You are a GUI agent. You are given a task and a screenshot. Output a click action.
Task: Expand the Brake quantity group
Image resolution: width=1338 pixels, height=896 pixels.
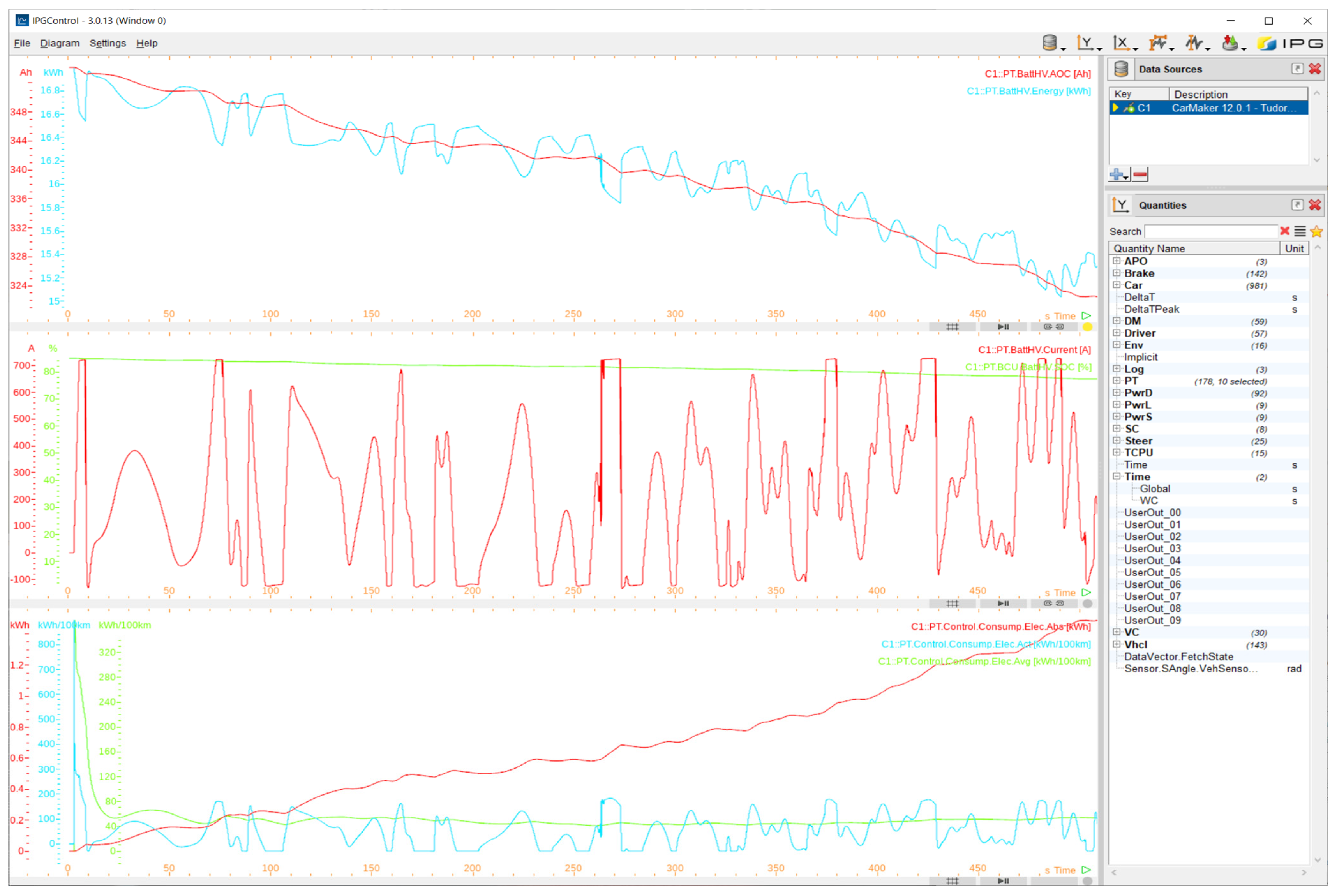click(1116, 273)
